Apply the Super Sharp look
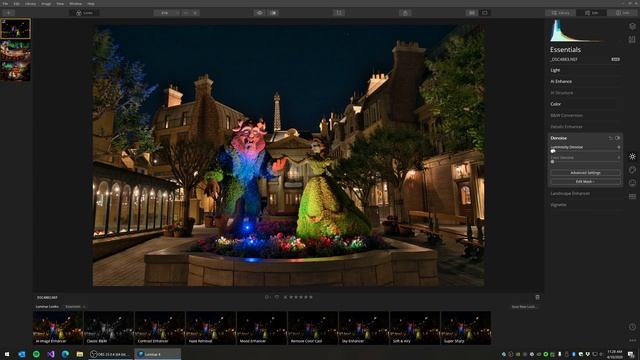The image size is (640, 360). [466, 328]
